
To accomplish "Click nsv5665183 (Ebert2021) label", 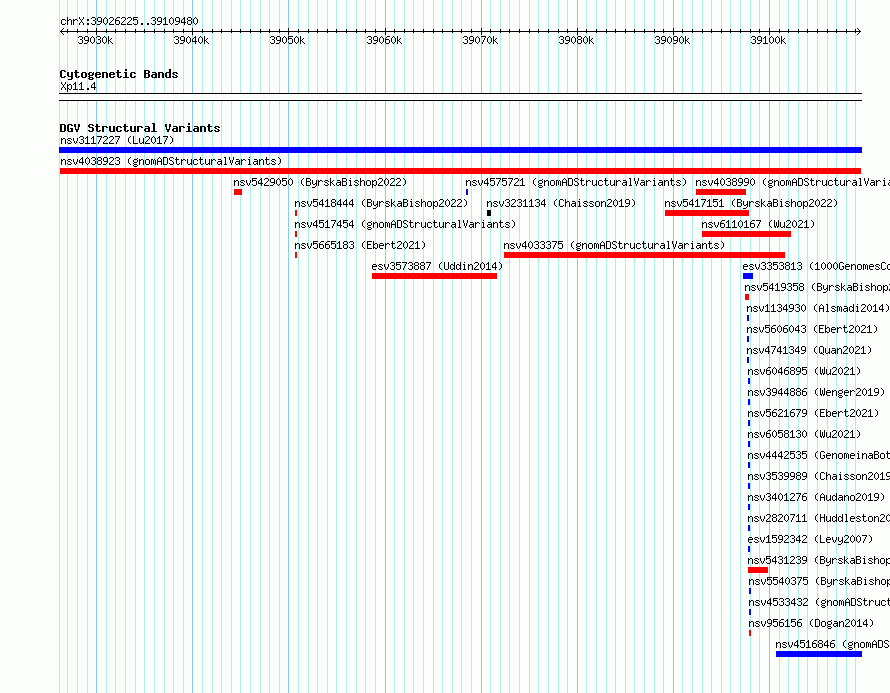I will [360, 245].
